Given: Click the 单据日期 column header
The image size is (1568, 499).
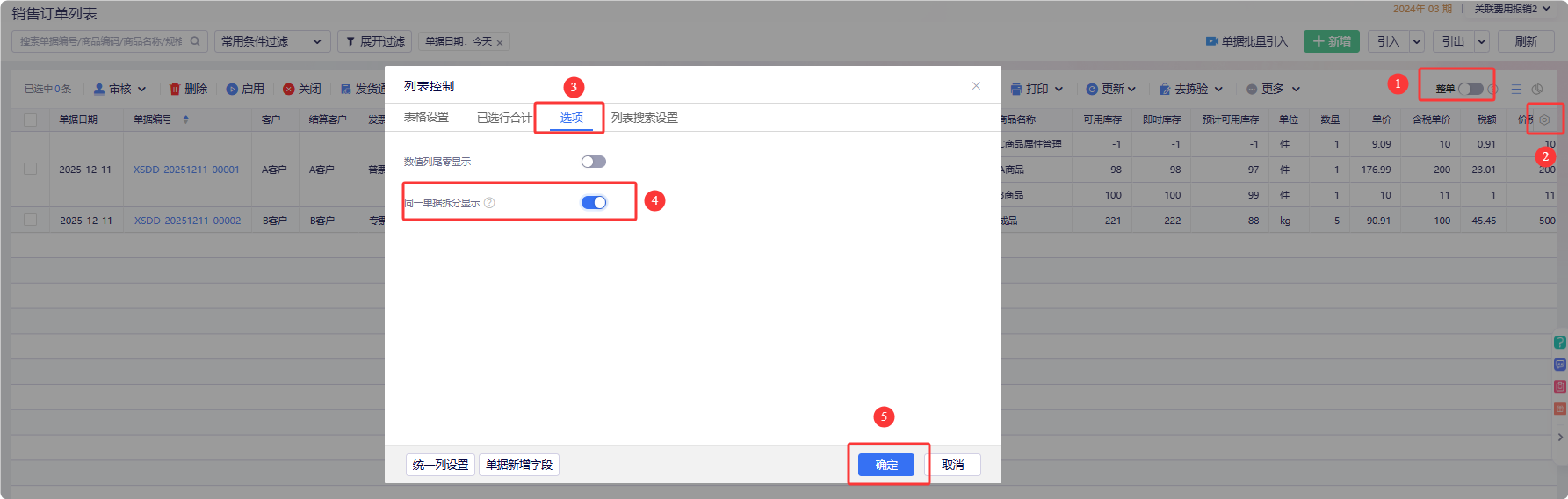Looking at the screenshot, I should (x=78, y=119).
